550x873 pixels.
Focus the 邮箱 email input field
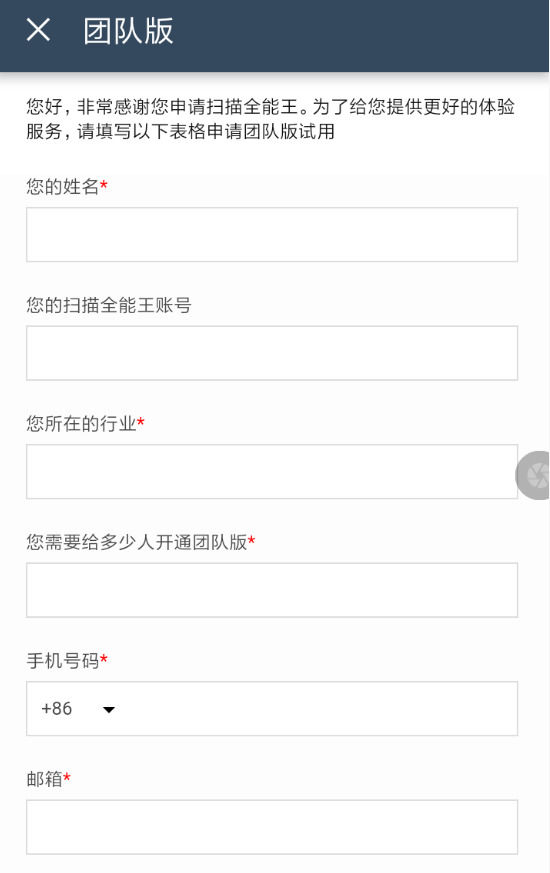pos(272,827)
